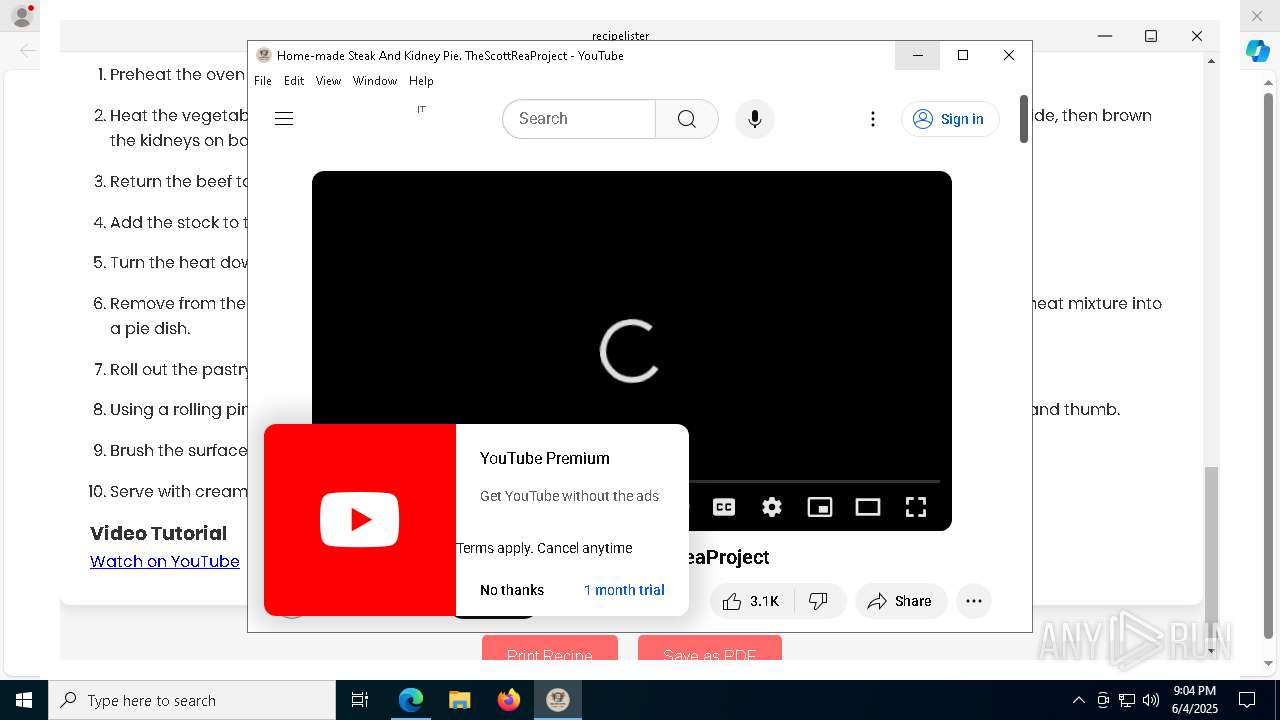
Task: Open the Edit menu
Action: [x=294, y=81]
